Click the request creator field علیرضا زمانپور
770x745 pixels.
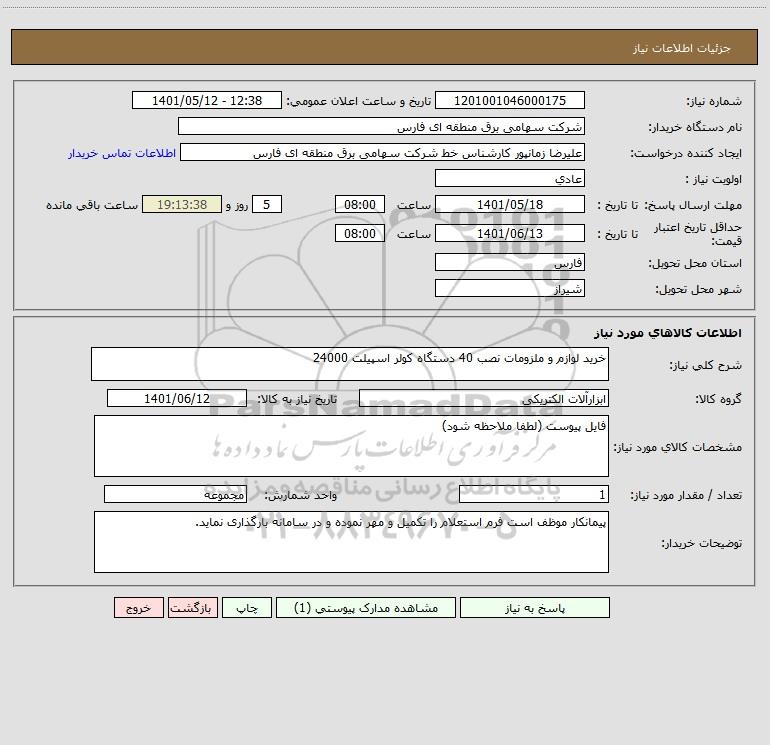click(x=383, y=152)
